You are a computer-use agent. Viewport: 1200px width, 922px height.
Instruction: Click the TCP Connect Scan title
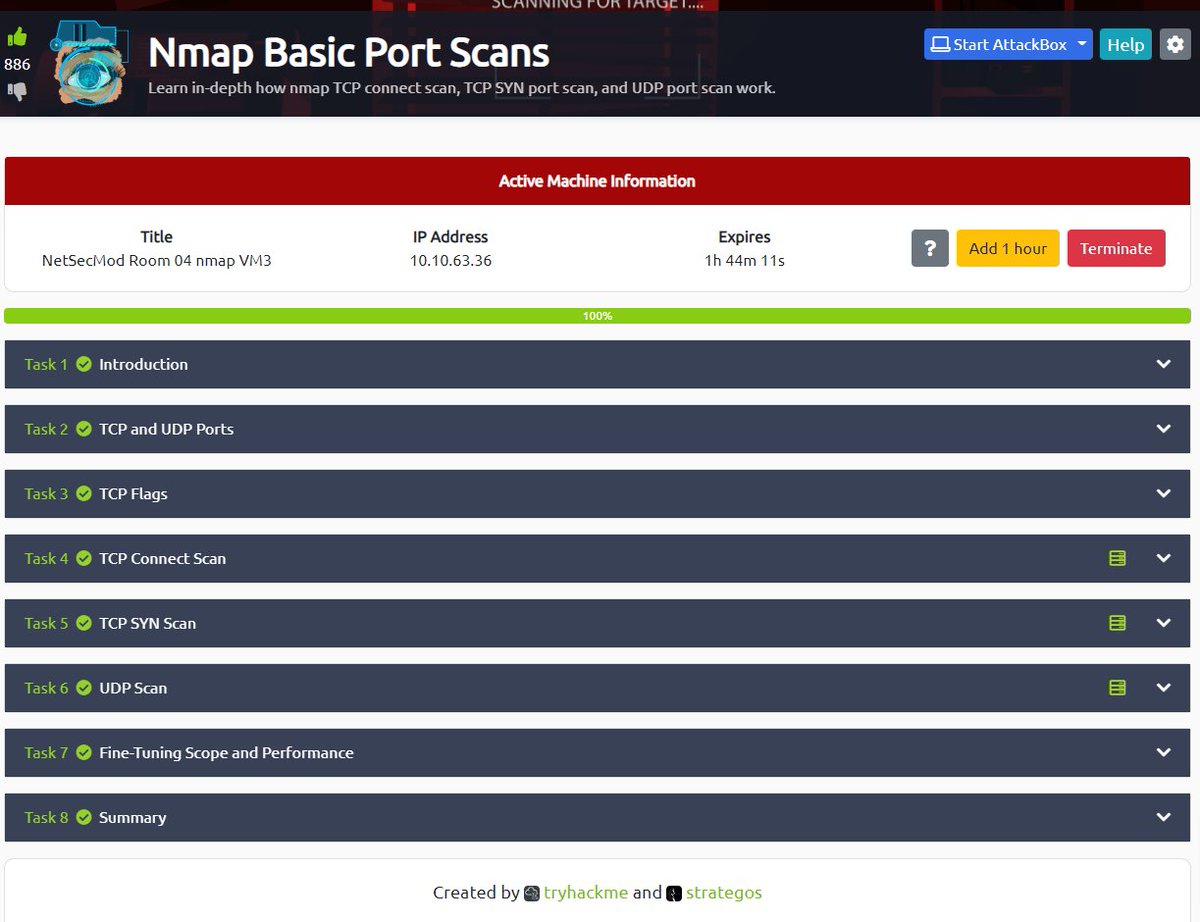click(x=162, y=559)
